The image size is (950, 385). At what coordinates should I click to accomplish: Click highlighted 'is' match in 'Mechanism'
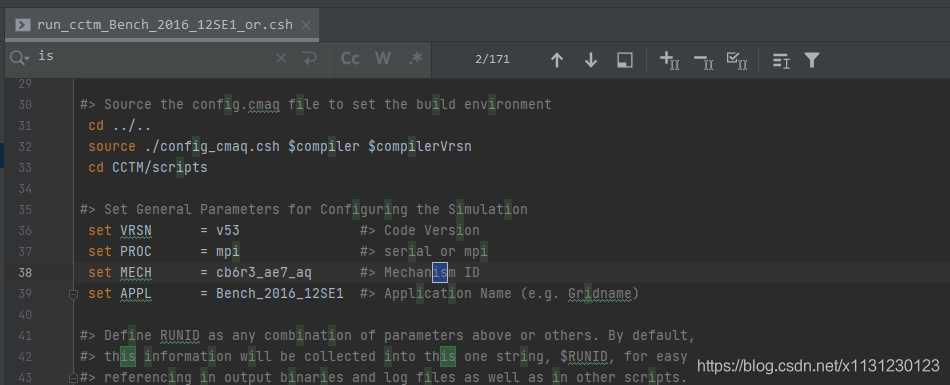[x=440, y=272]
